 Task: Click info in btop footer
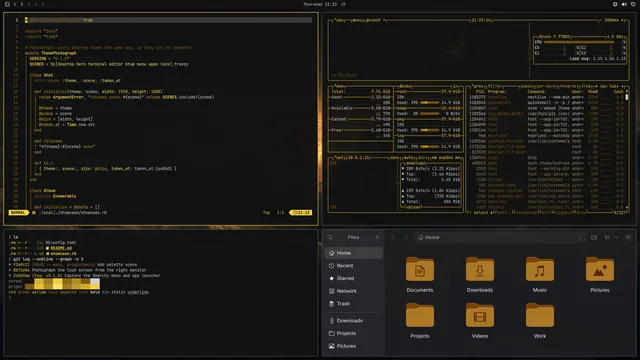click(502, 212)
